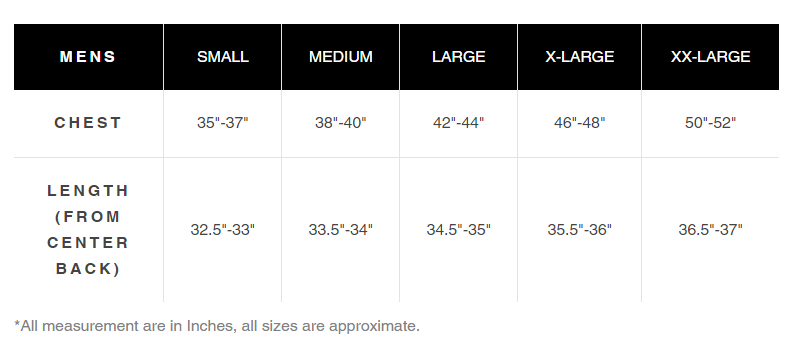Click the 32.5"-33" length value
The width and height of the screenshot is (791, 361).
[x=222, y=230]
